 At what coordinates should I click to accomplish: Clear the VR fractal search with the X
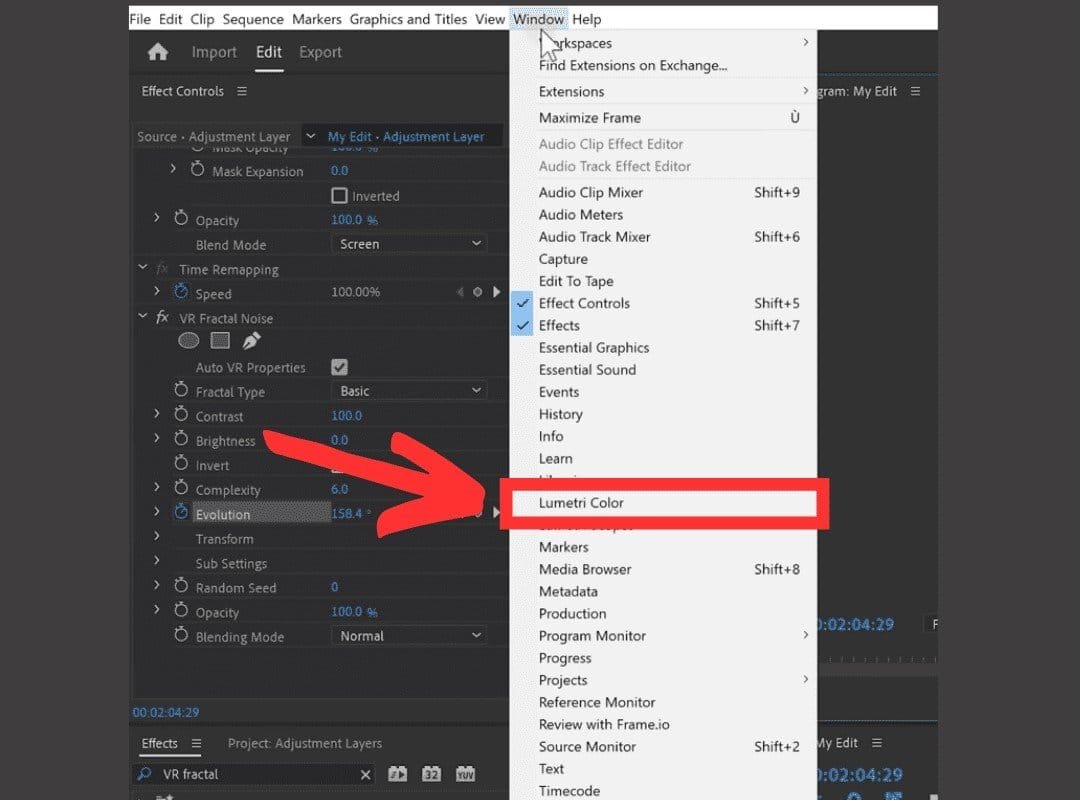[365, 775]
